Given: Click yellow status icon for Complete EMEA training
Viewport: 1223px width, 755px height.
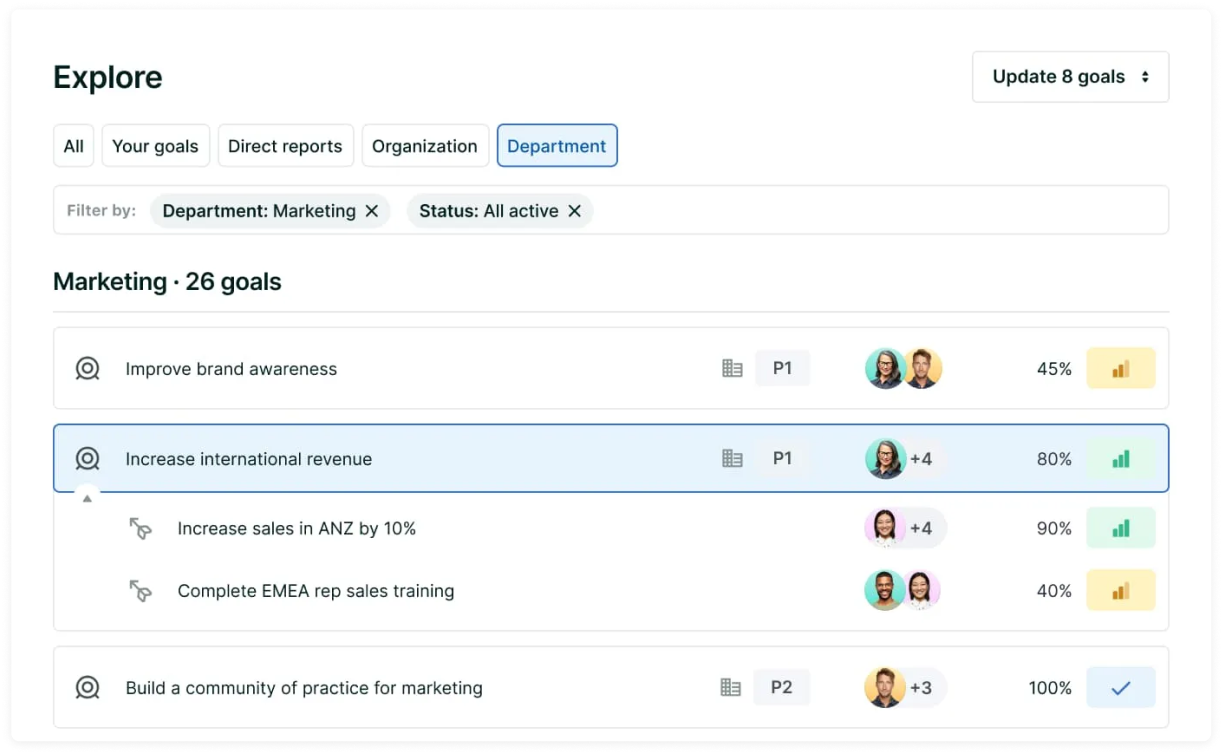Looking at the screenshot, I should [x=1121, y=590].
